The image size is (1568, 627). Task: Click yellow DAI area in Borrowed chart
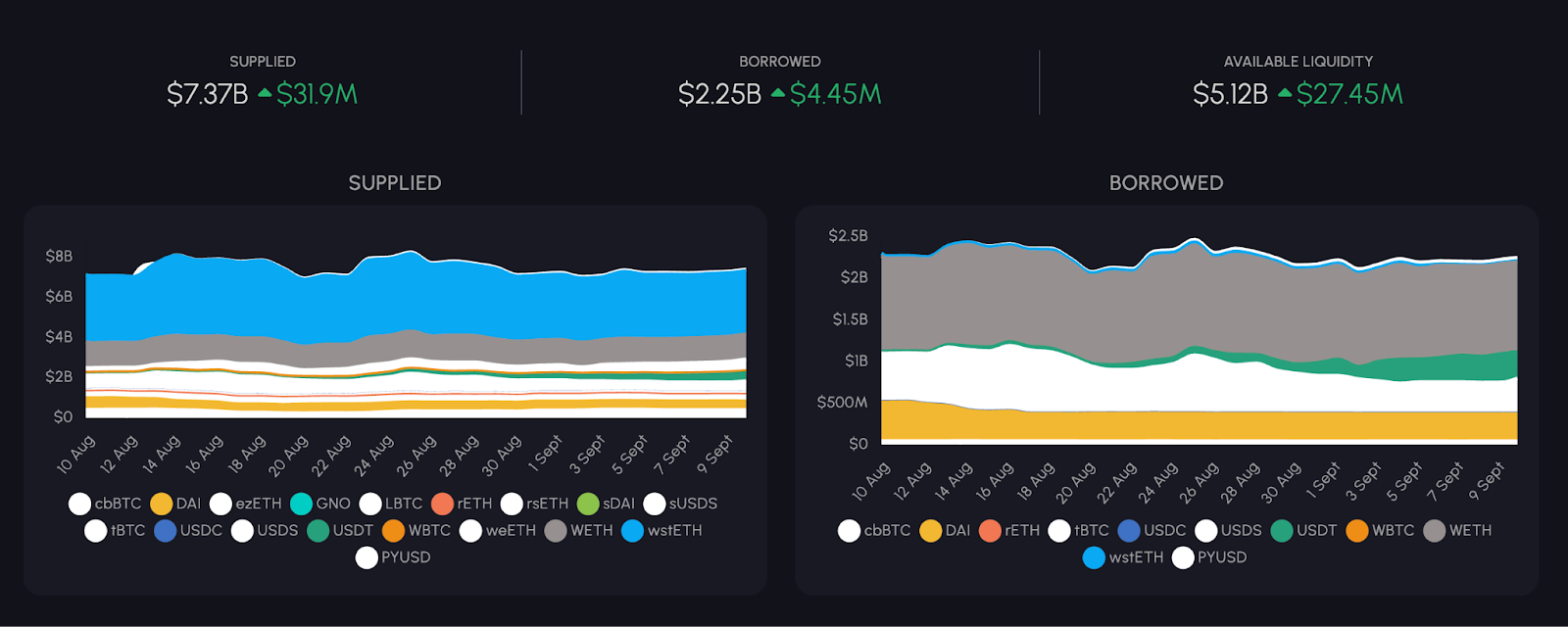click(x=1176, y=425)
